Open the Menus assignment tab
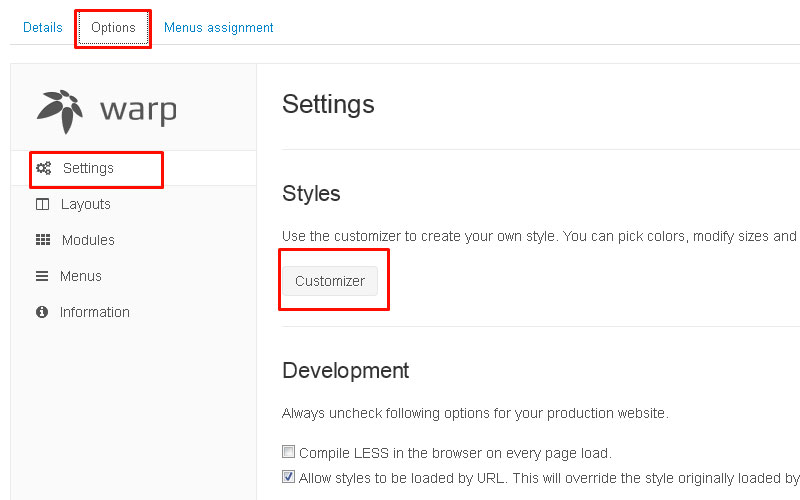 click(x=218, y=28)
